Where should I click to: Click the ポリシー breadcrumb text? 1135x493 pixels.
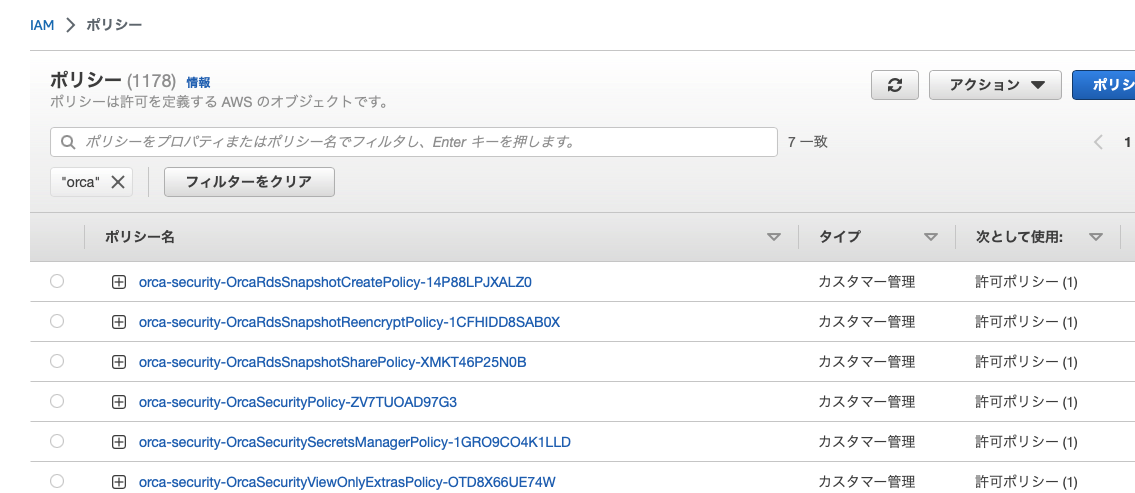(x=114, y=25)
